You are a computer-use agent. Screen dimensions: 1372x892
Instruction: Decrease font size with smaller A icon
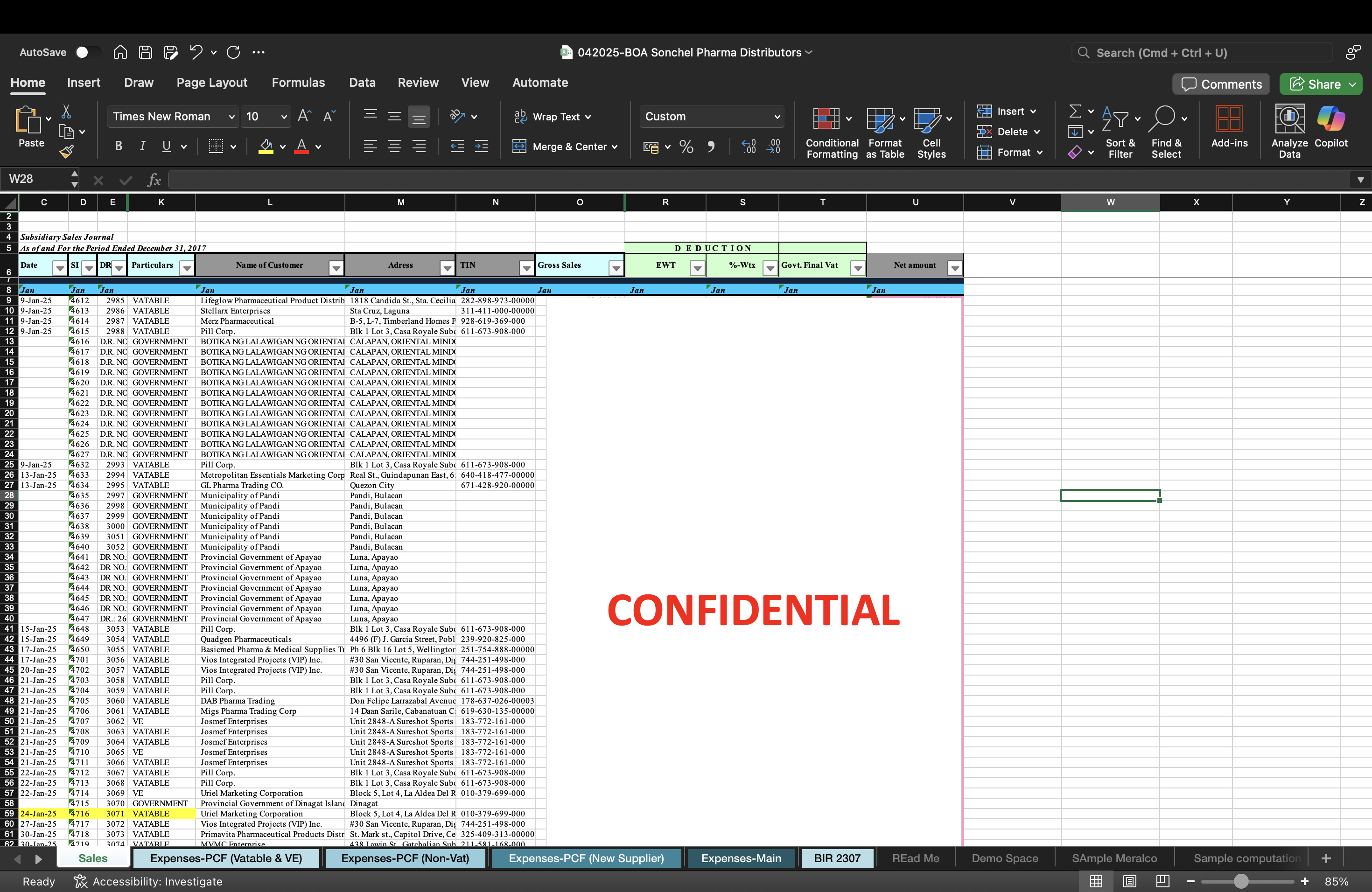329,116
